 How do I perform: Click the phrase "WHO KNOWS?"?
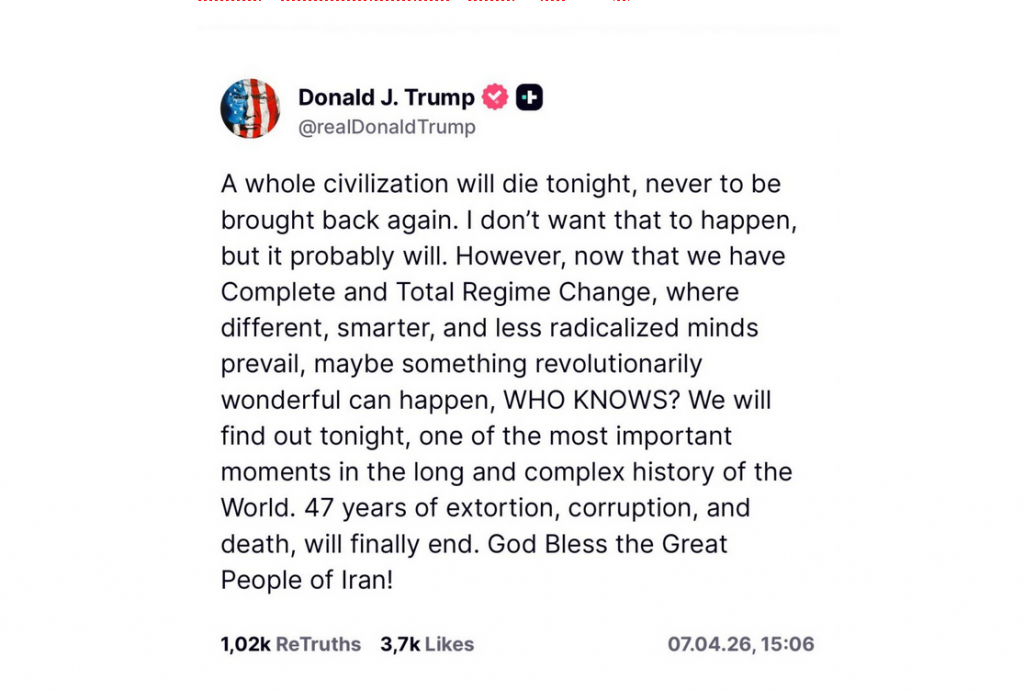click(579, 400)
